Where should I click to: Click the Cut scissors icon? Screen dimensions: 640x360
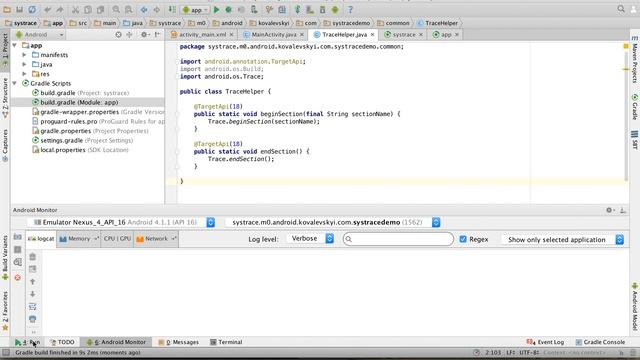76,9
